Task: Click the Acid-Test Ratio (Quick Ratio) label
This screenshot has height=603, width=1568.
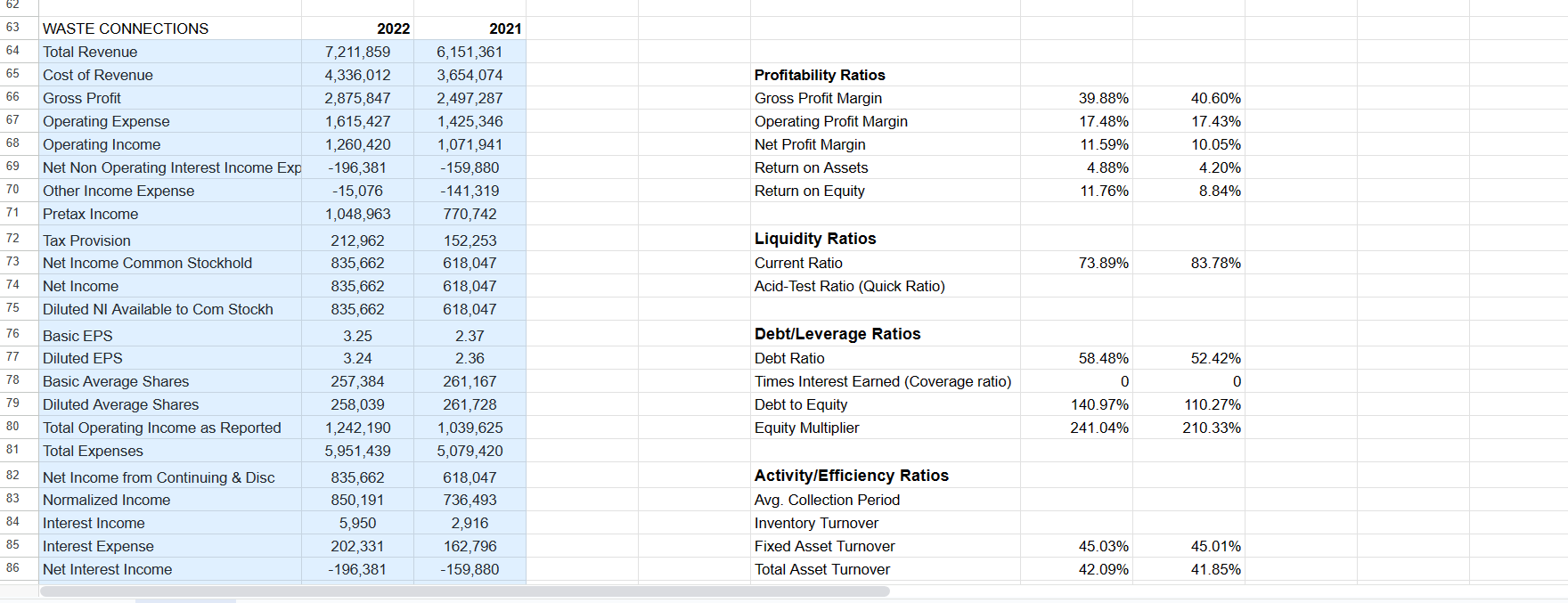Action: pyautogui.click(x=850, y=286)
